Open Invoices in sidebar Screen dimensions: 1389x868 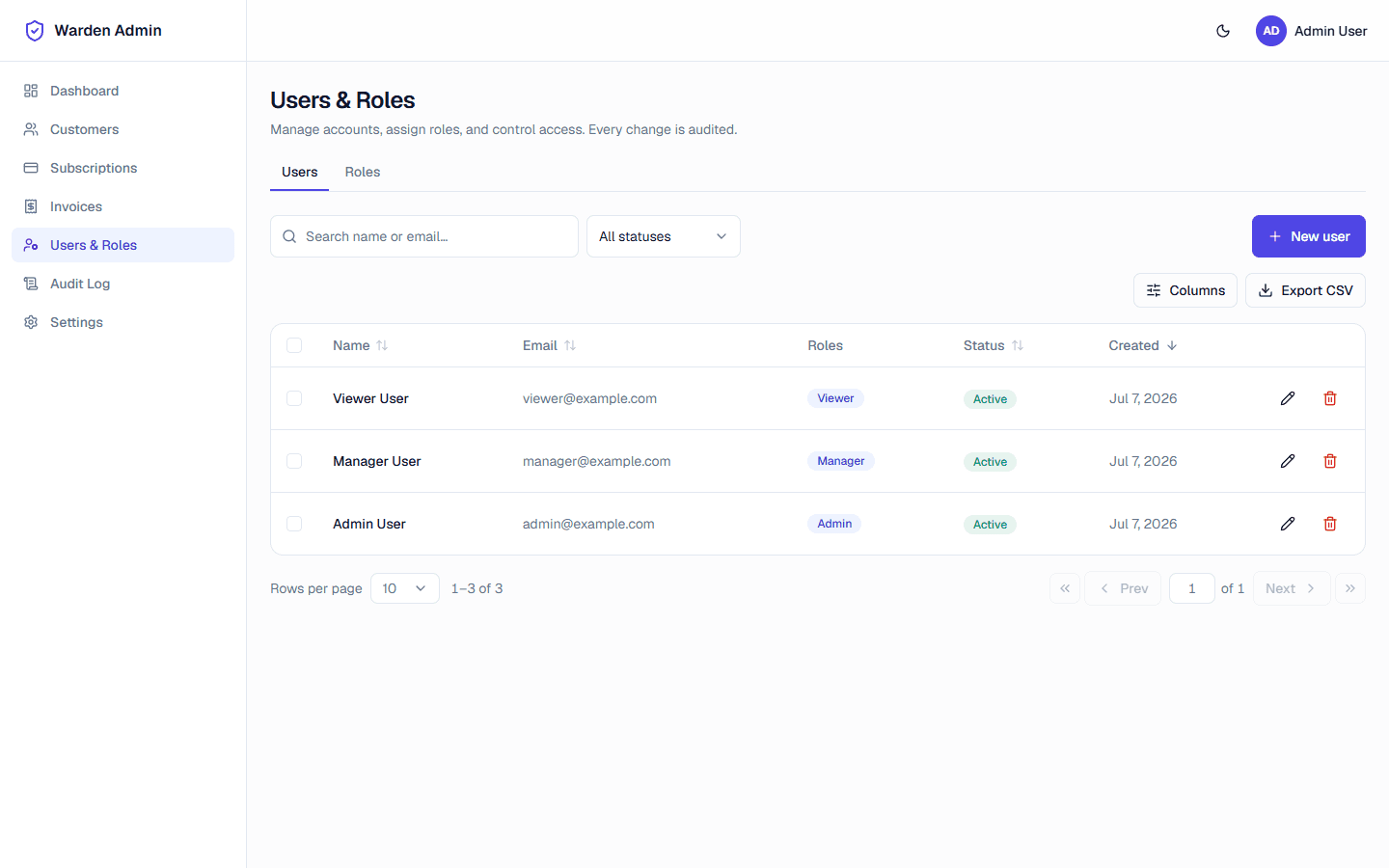(x=123, y=206)
